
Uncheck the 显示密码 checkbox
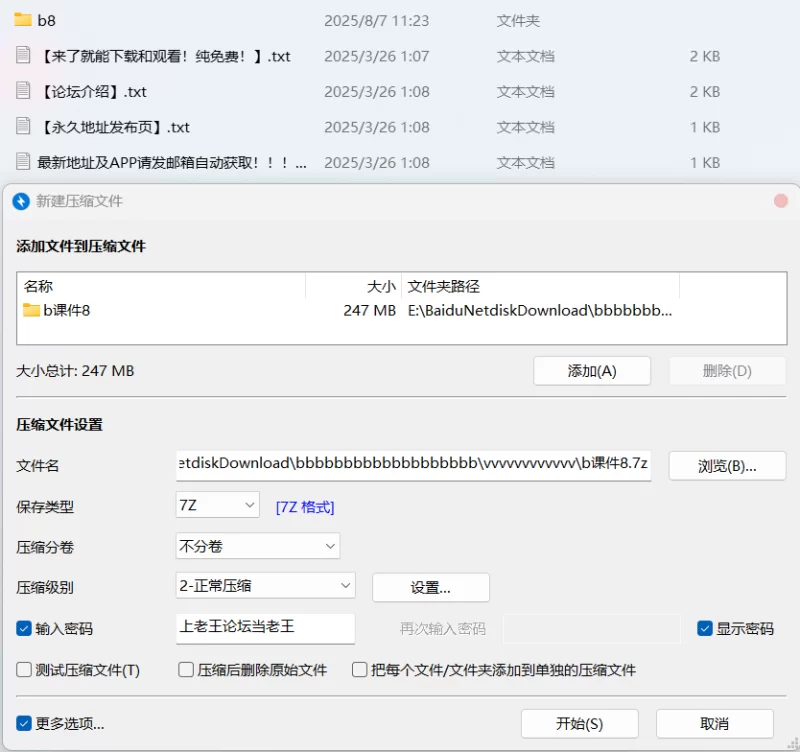(x=705, y=628)
